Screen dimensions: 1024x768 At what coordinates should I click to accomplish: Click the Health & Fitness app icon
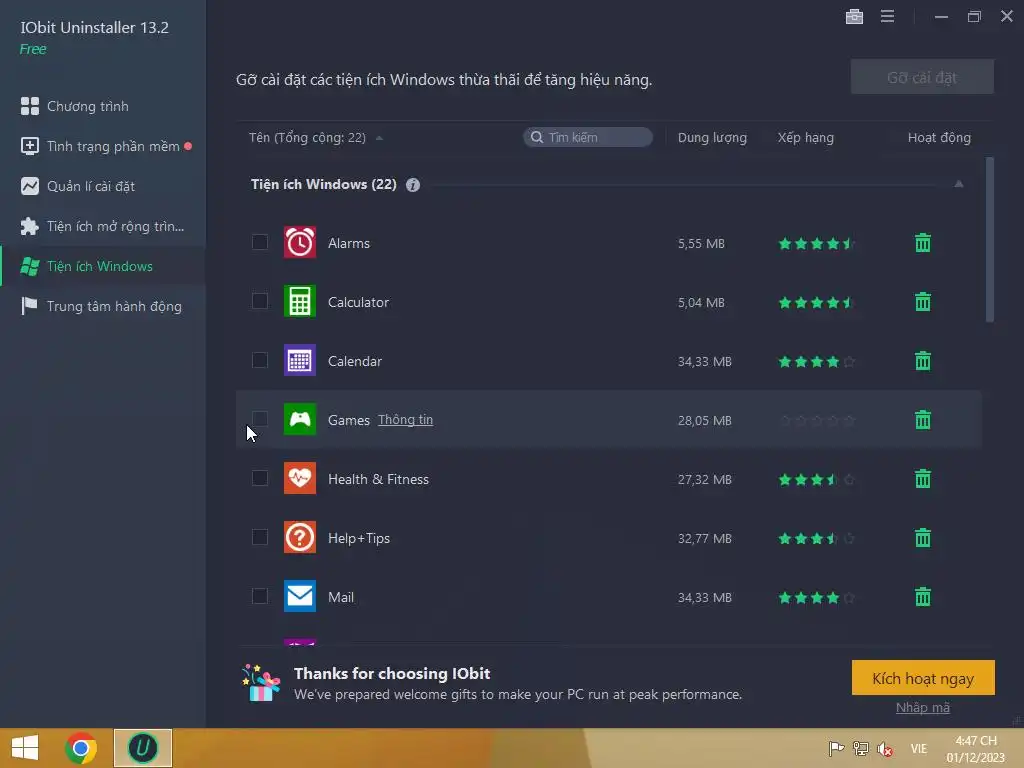tap(300, 478)
